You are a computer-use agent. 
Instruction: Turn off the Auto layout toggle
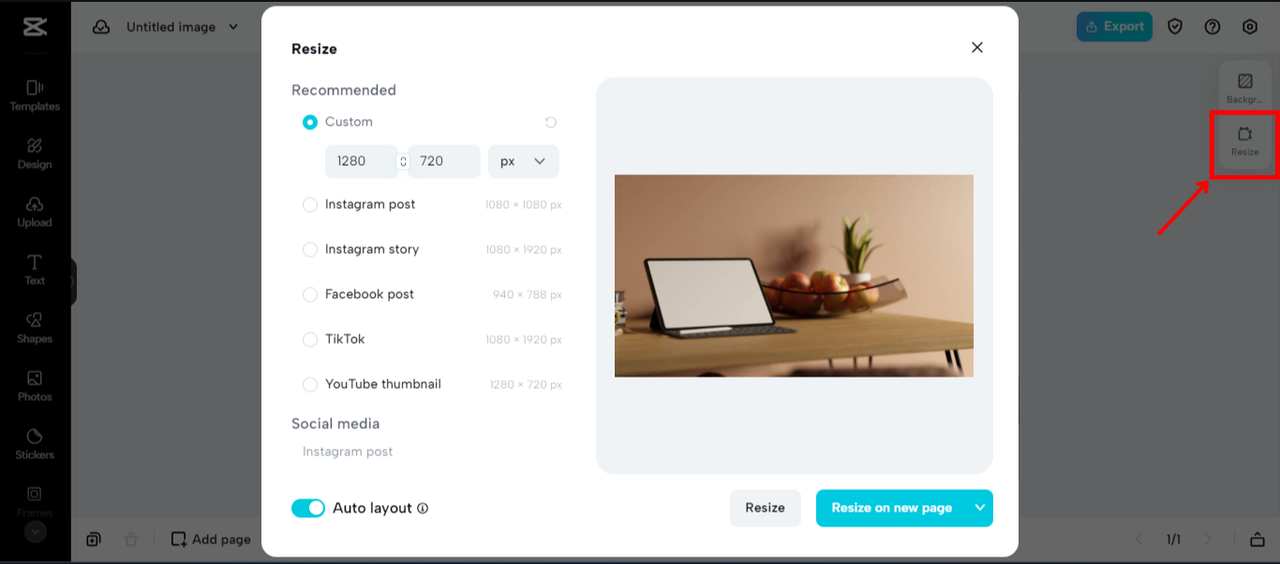pos(308,508)
